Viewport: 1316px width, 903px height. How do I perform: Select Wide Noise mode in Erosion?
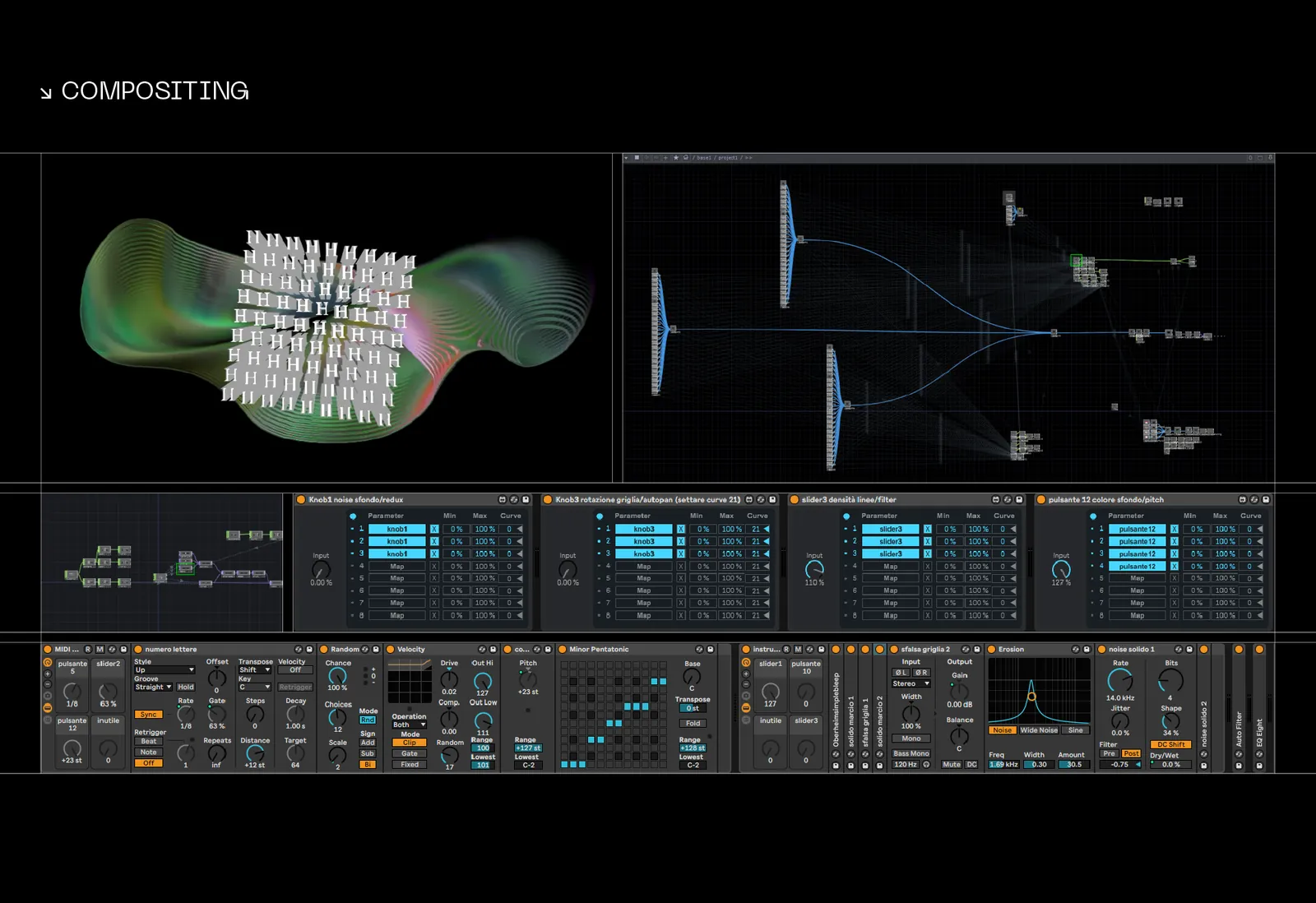point(1039,730)
